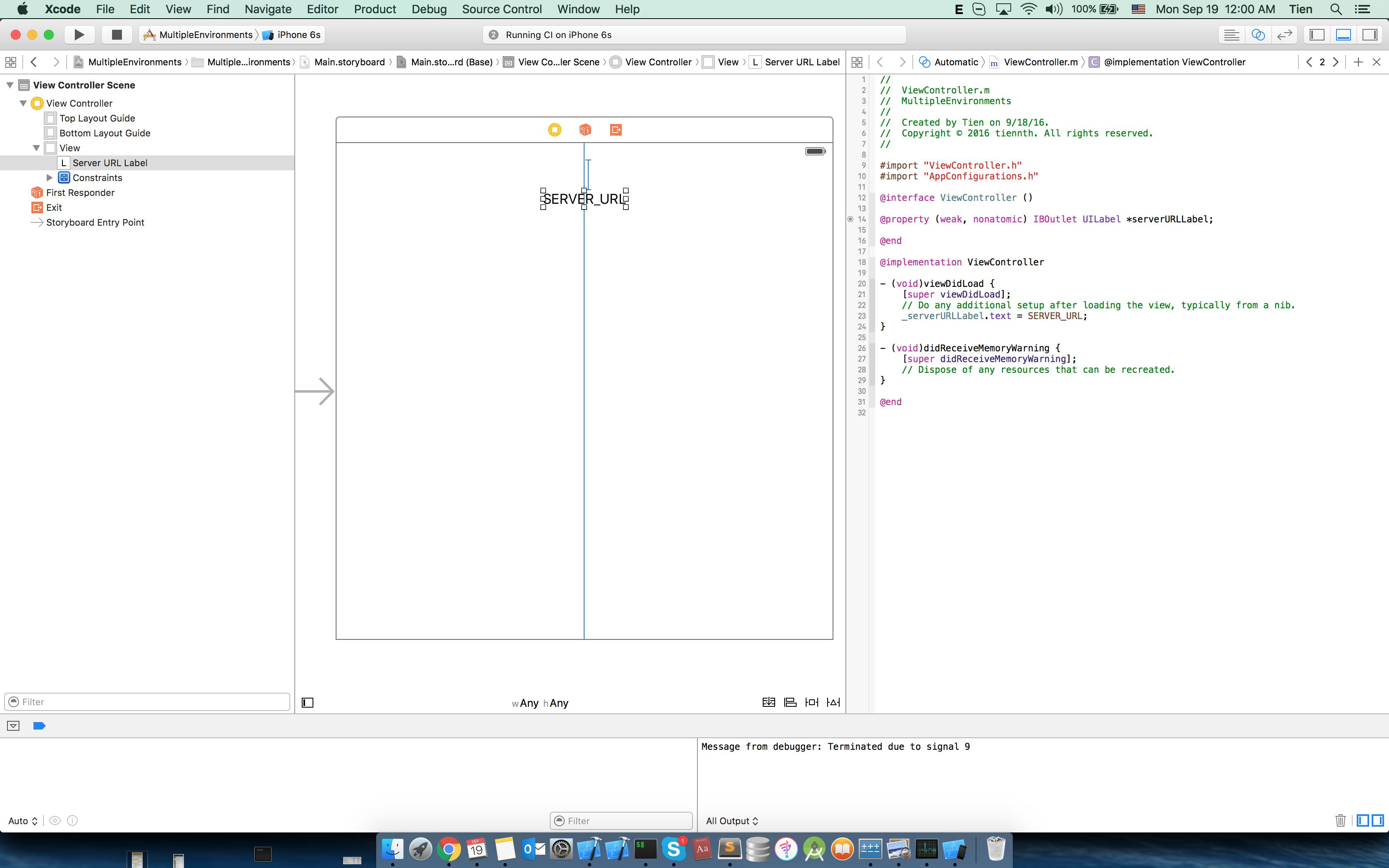The width and height of the screenshot is (1389, 868).
Task: Open the MultipleEnvironments scheme selector
Action: point(198,34)
